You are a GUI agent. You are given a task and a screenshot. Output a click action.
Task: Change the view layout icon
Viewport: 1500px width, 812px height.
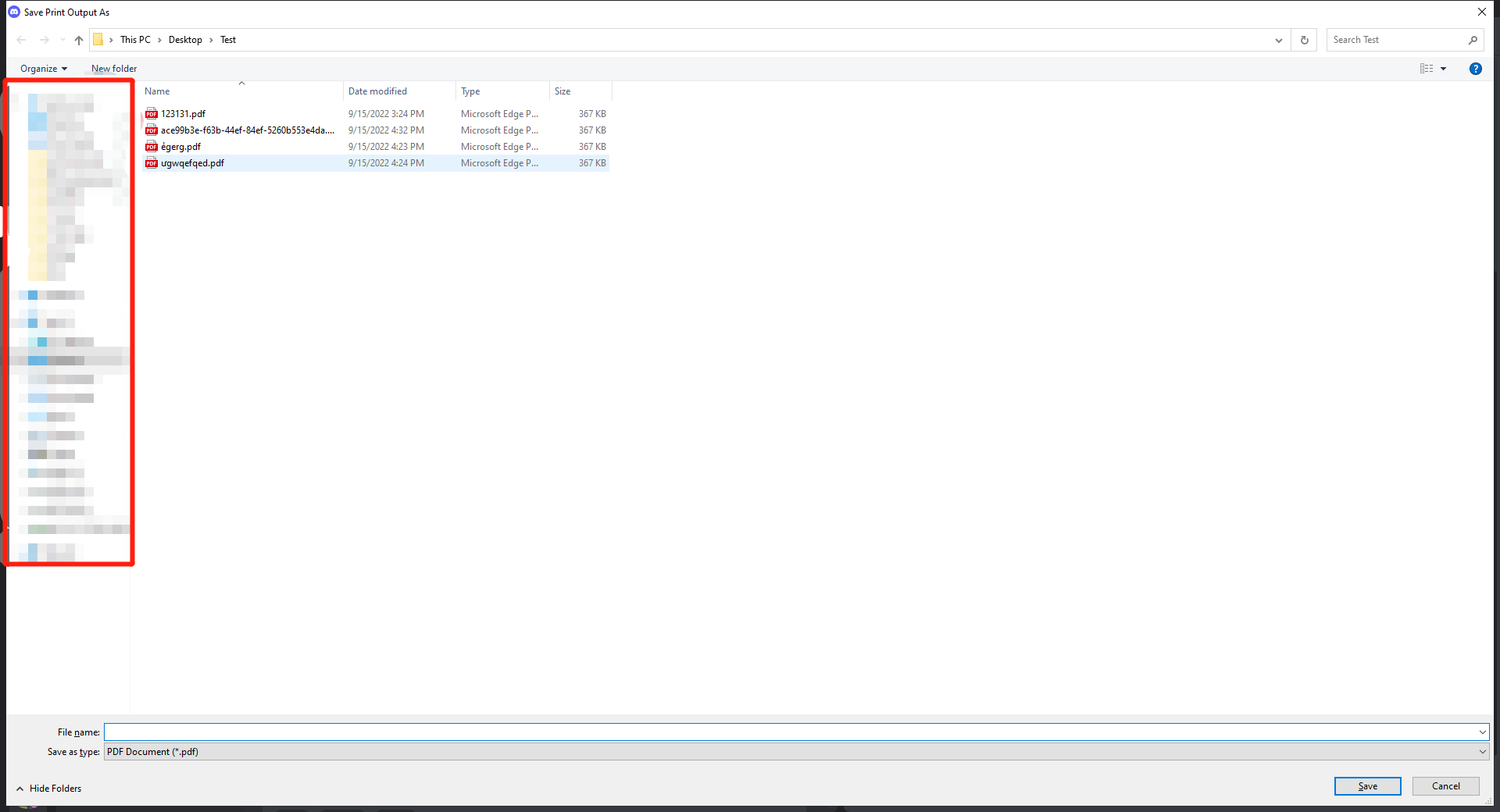(1427, 69)
